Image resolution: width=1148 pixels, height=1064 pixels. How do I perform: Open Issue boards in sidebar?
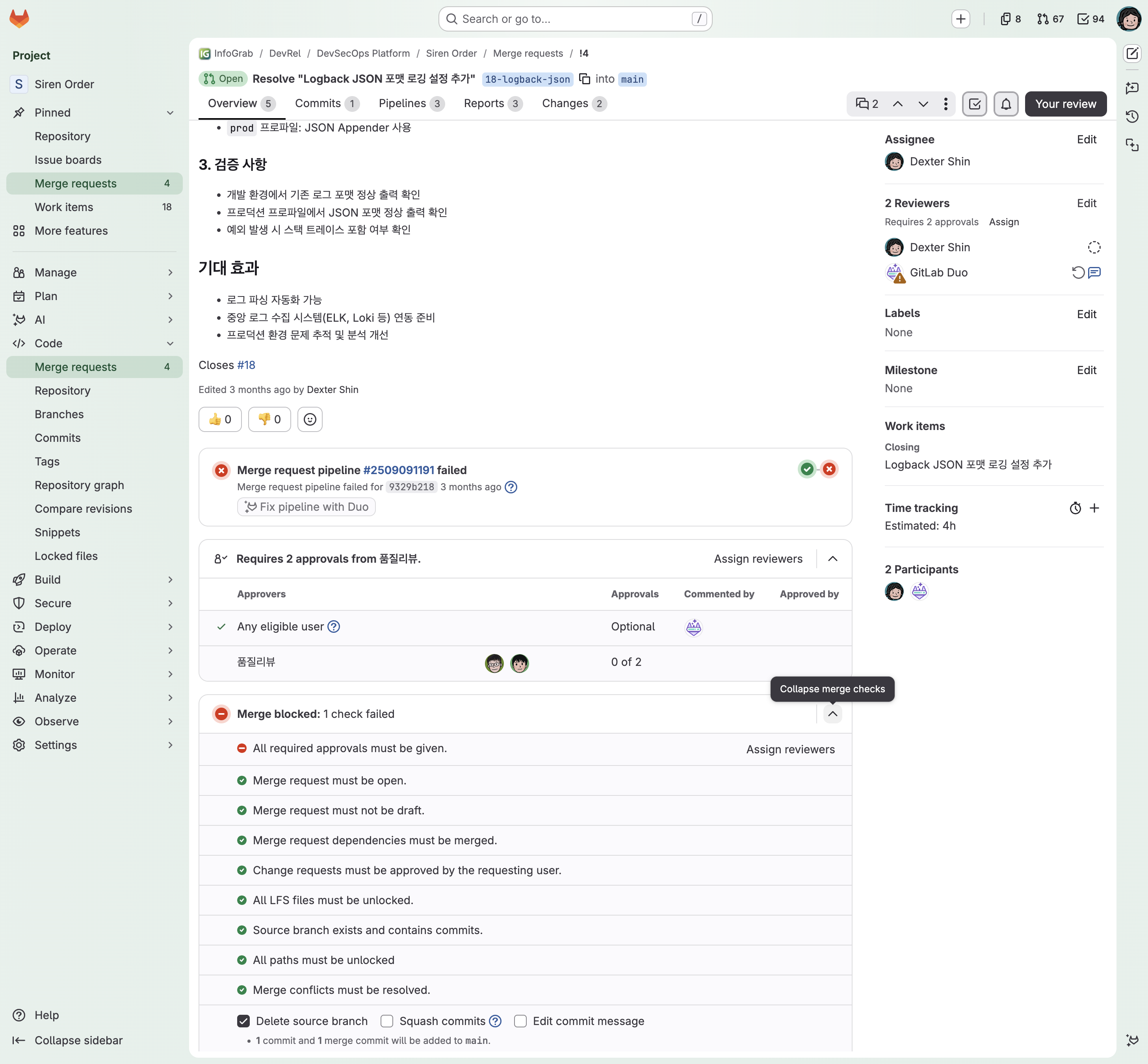95,159
